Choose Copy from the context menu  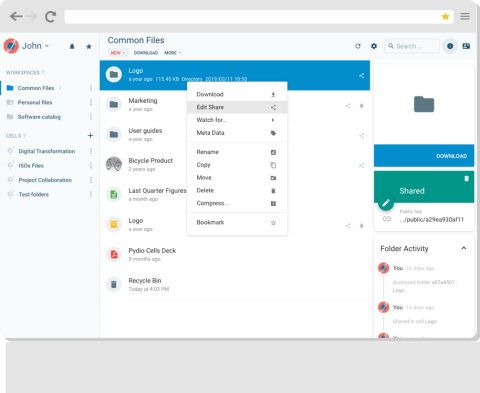click(x=237, y=165)
